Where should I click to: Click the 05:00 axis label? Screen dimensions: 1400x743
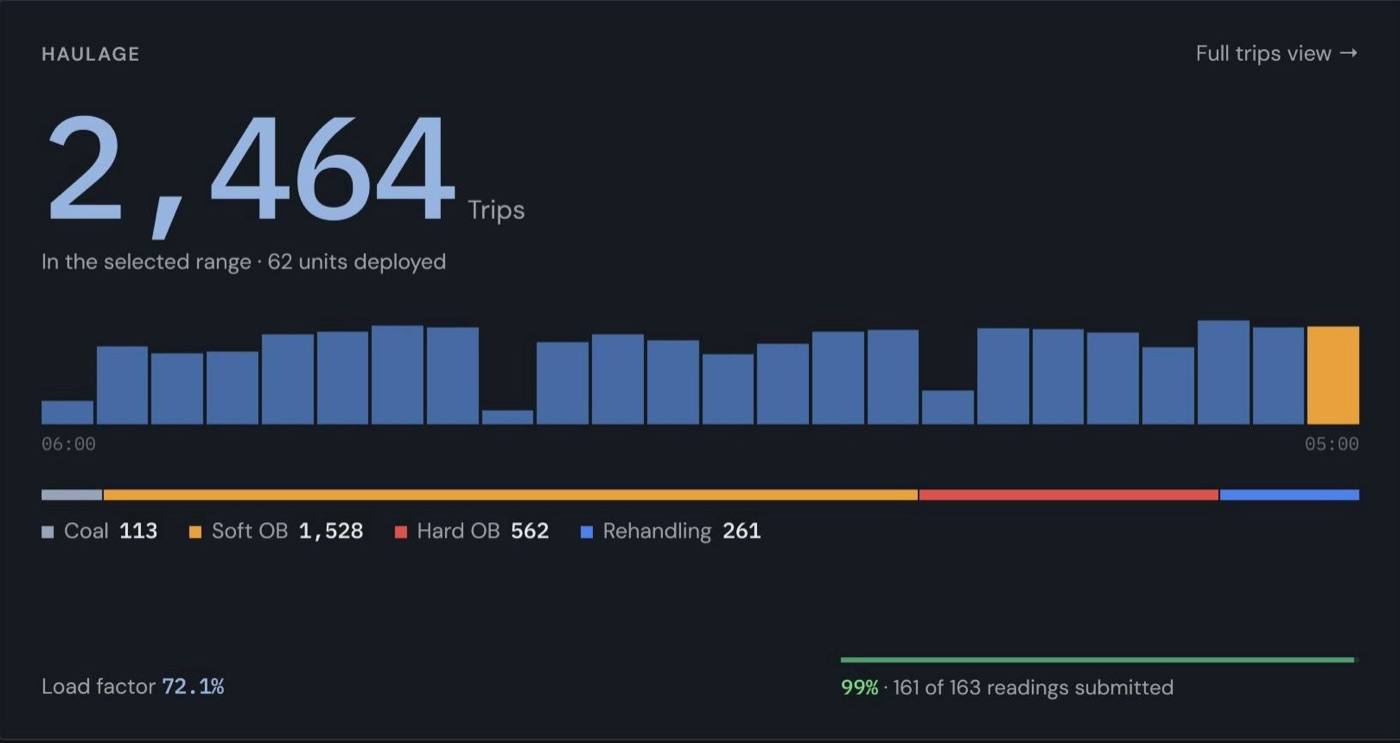[x=1332, y=444]
